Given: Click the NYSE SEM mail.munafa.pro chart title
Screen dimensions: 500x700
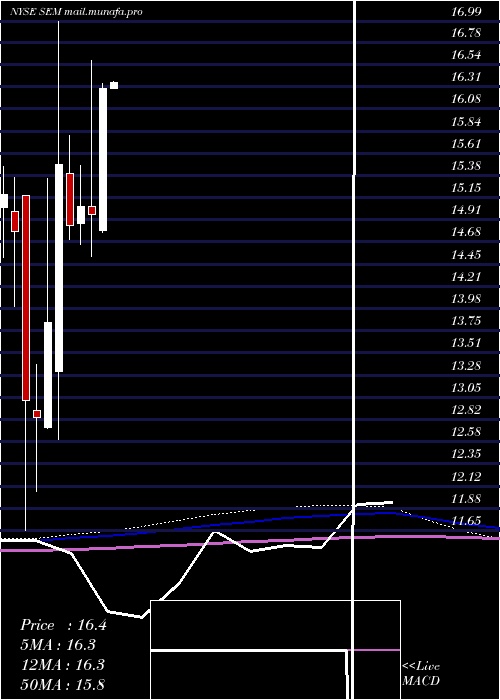Looking at the screenshot, I should 76,12.
